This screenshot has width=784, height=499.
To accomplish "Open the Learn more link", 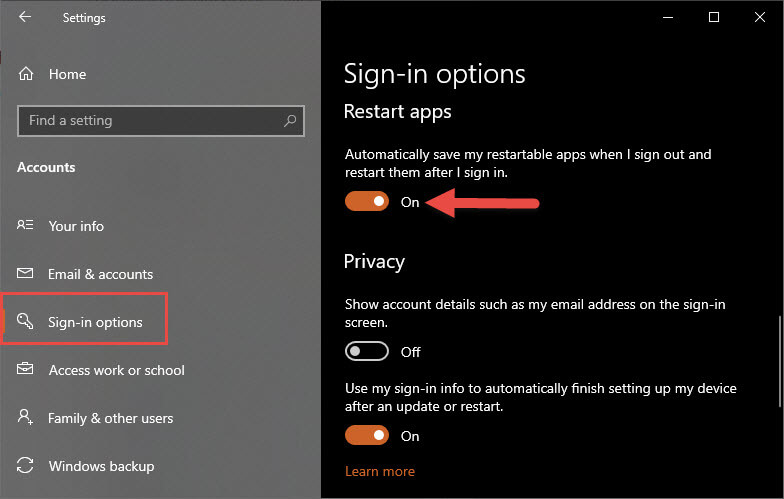I will pyautogui.click(x=380, y=471).
